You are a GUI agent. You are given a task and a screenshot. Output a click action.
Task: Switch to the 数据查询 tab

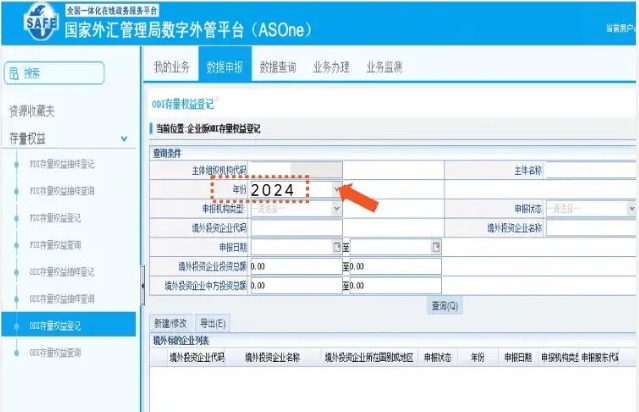coord(278,67)
